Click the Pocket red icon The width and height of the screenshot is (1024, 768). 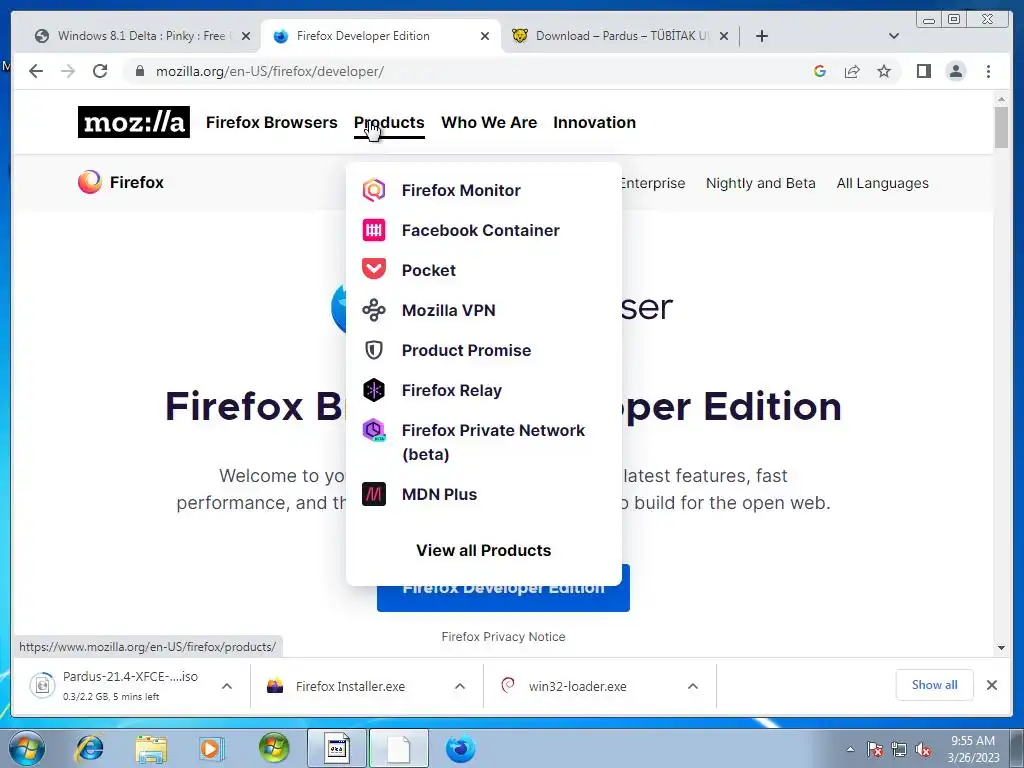[374, 269]
